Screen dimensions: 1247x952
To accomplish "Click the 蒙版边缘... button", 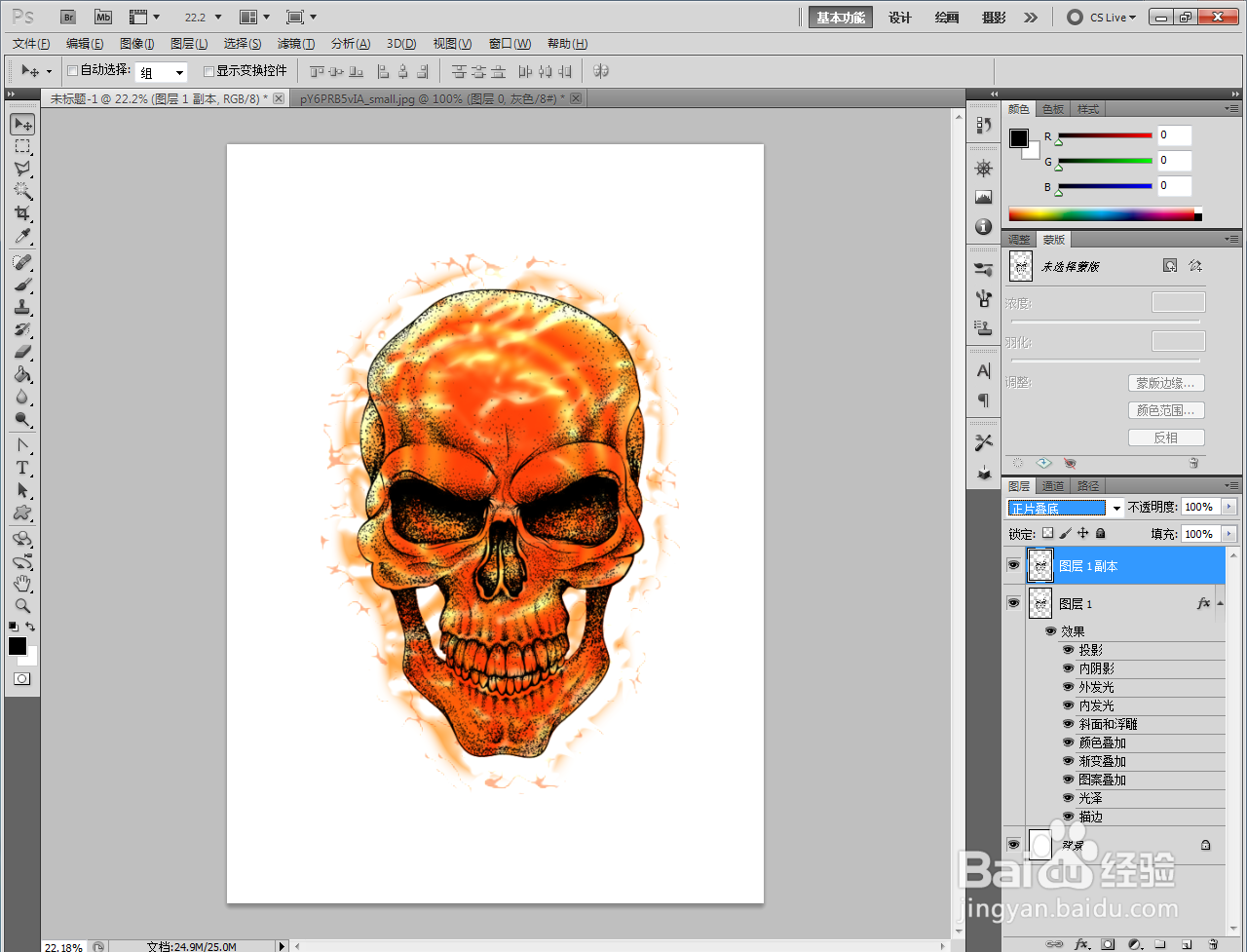I will [x=1166, y=383].
